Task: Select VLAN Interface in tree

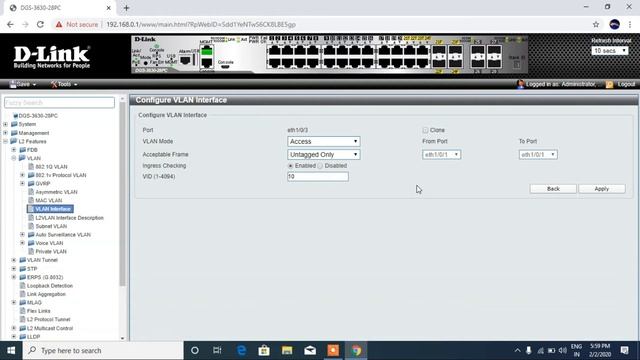Action: pos(53,209)
